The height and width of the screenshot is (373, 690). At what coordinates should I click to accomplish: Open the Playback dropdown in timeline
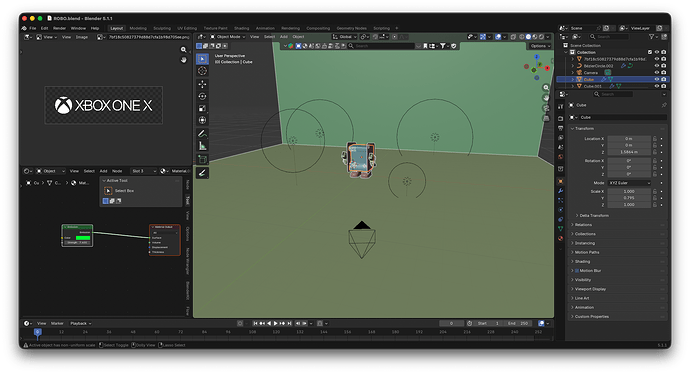[x=81, y=323]
